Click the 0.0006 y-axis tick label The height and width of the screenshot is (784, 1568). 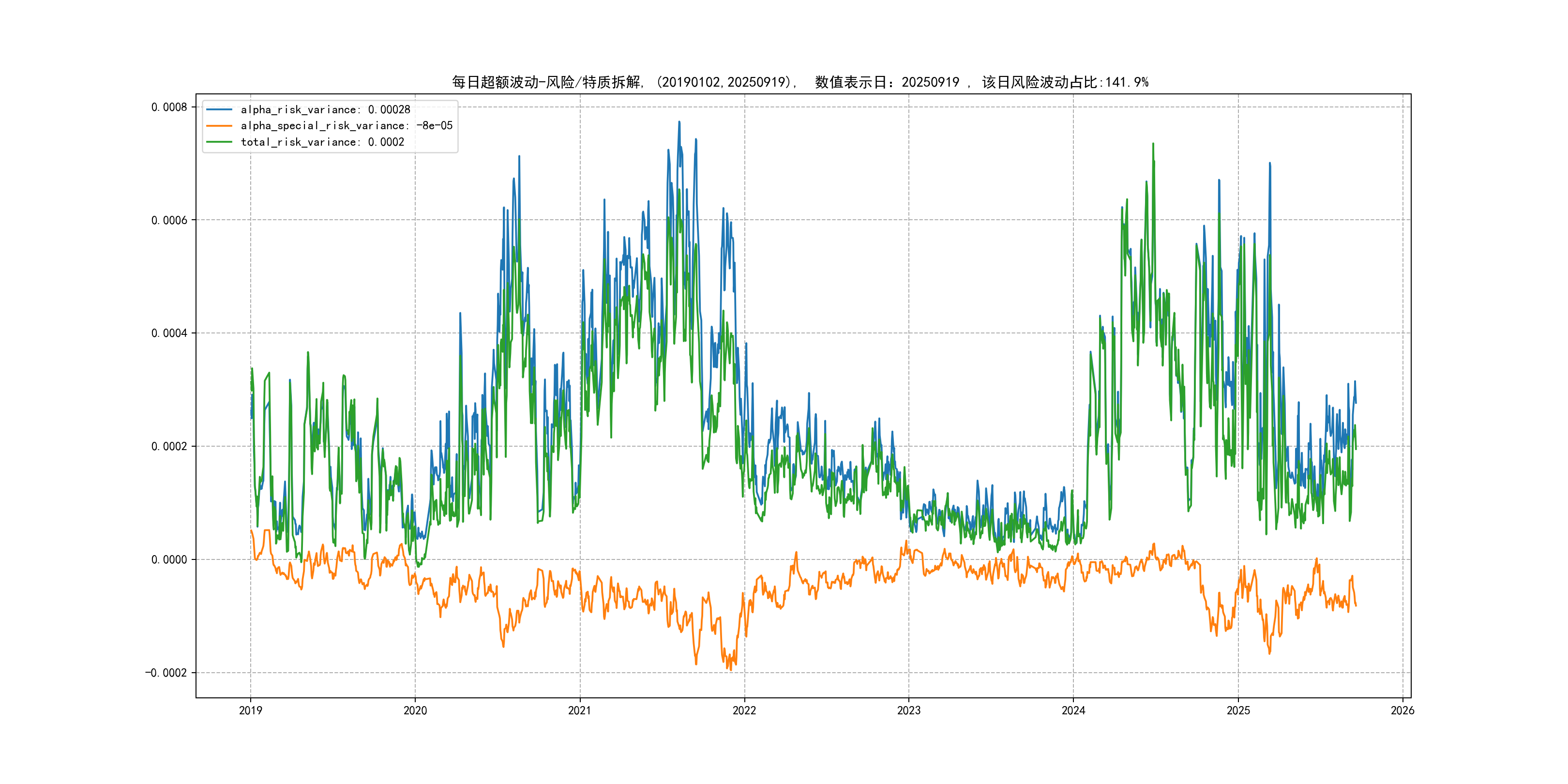click(x=169, y=220)
